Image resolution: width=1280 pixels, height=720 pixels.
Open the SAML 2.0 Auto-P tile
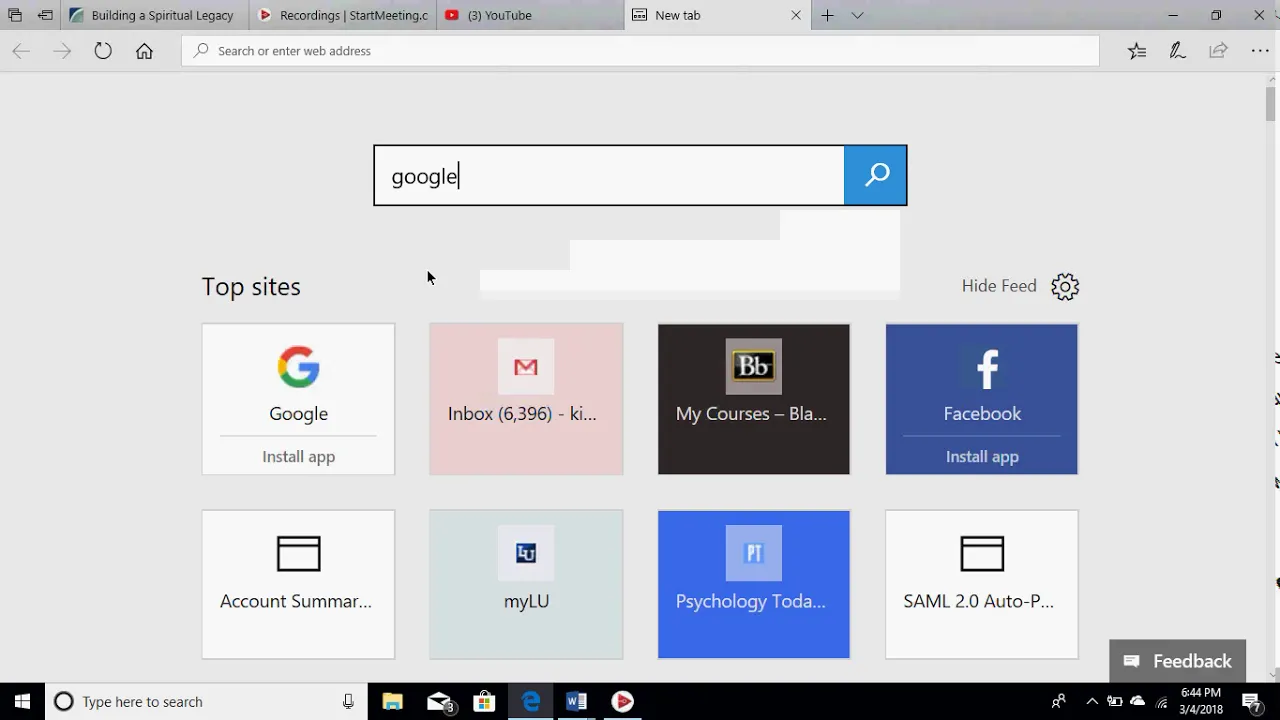click(982, 585)
